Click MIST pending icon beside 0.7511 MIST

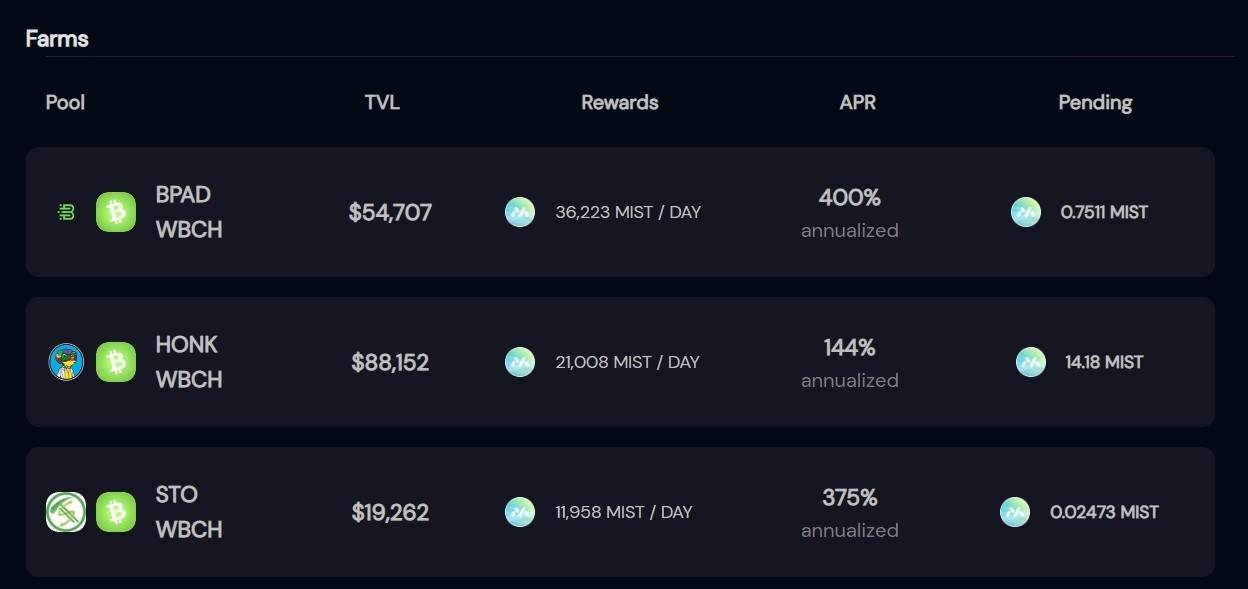[1026, 212]
